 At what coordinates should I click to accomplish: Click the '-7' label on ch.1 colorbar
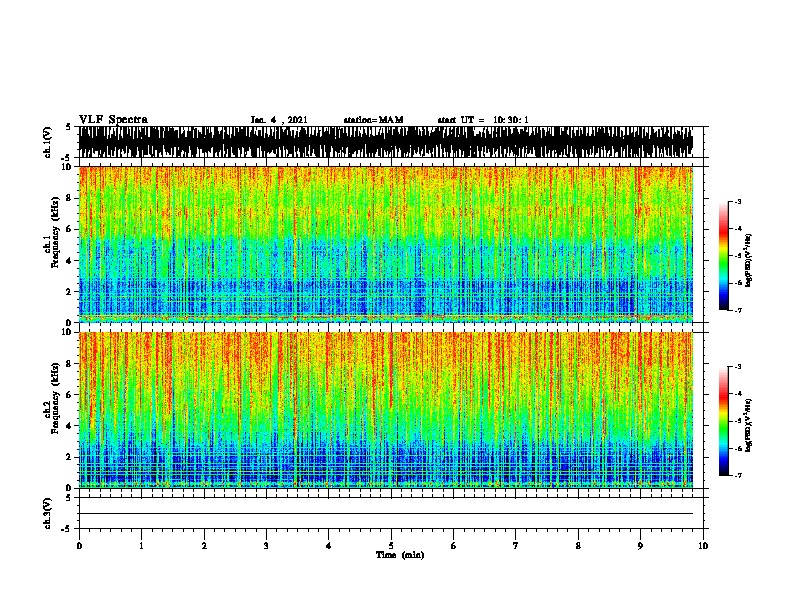737,310
